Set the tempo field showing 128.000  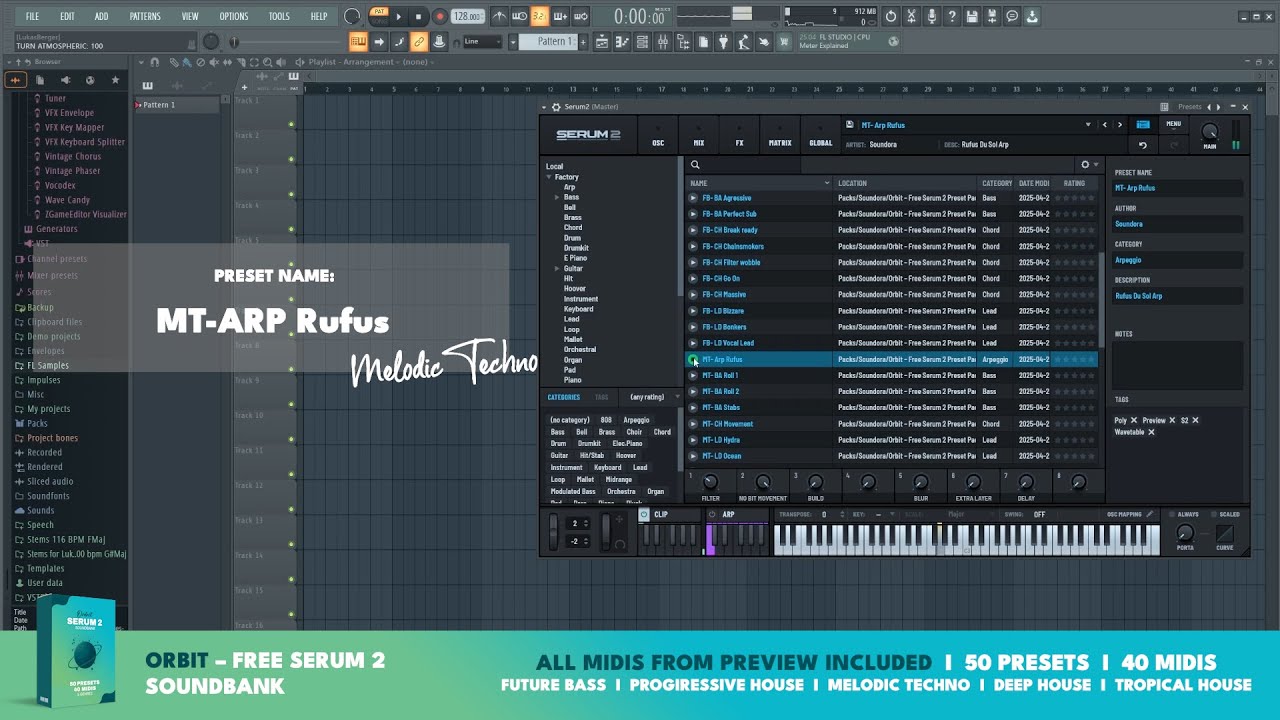coord(467,16)
